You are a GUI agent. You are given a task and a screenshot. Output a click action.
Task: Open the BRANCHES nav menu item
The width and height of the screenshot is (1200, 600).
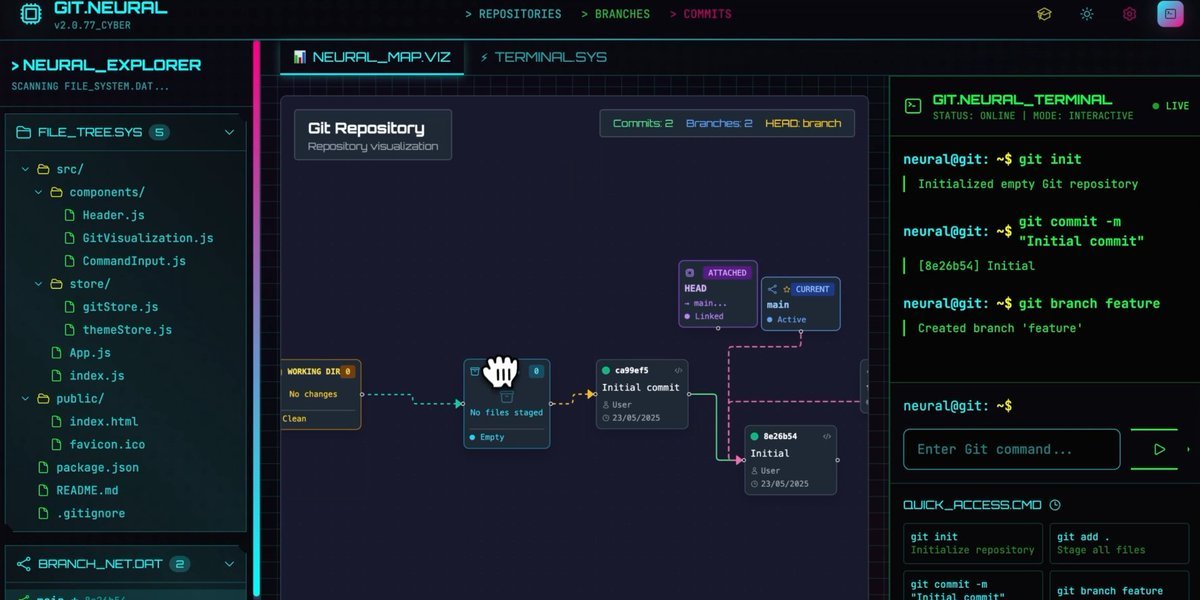[x=615, y=14]
